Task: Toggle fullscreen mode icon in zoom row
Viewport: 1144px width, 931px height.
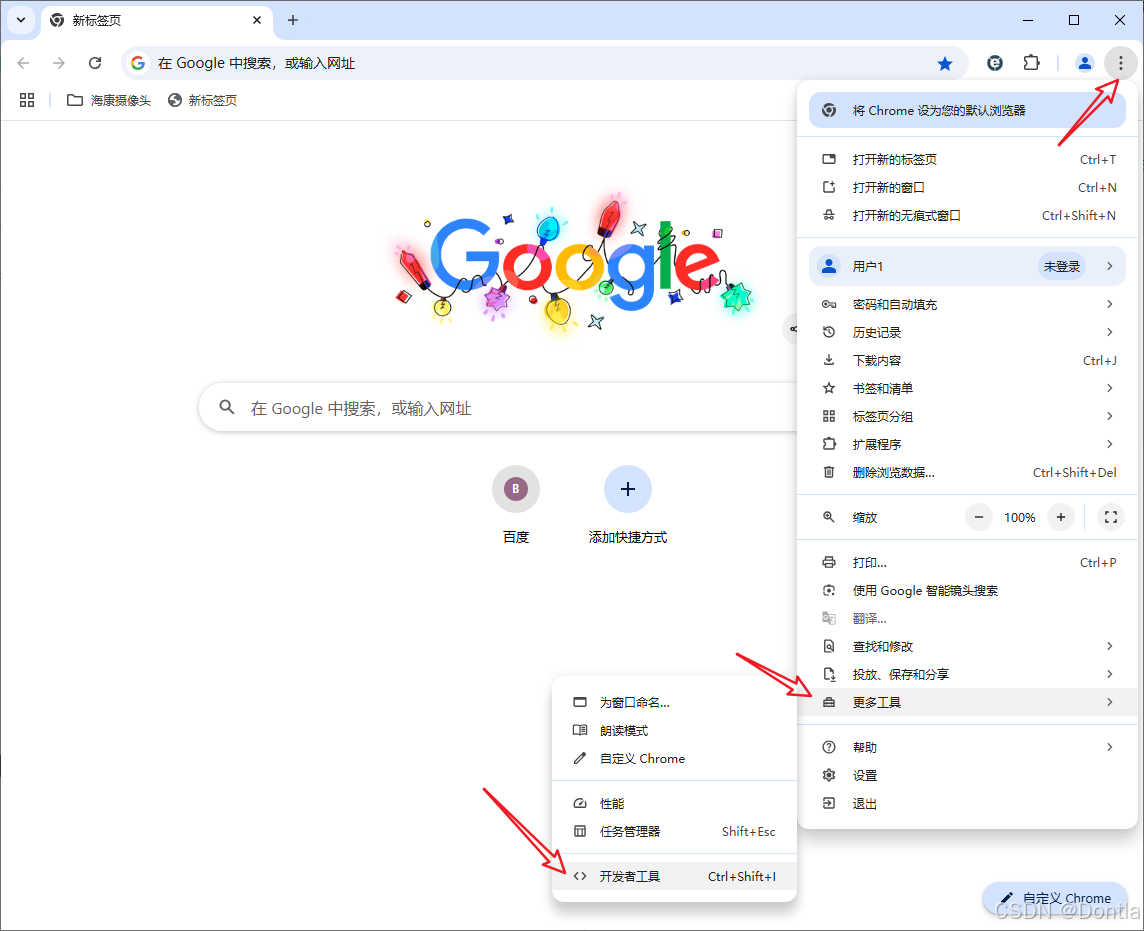Action: 1110,517
